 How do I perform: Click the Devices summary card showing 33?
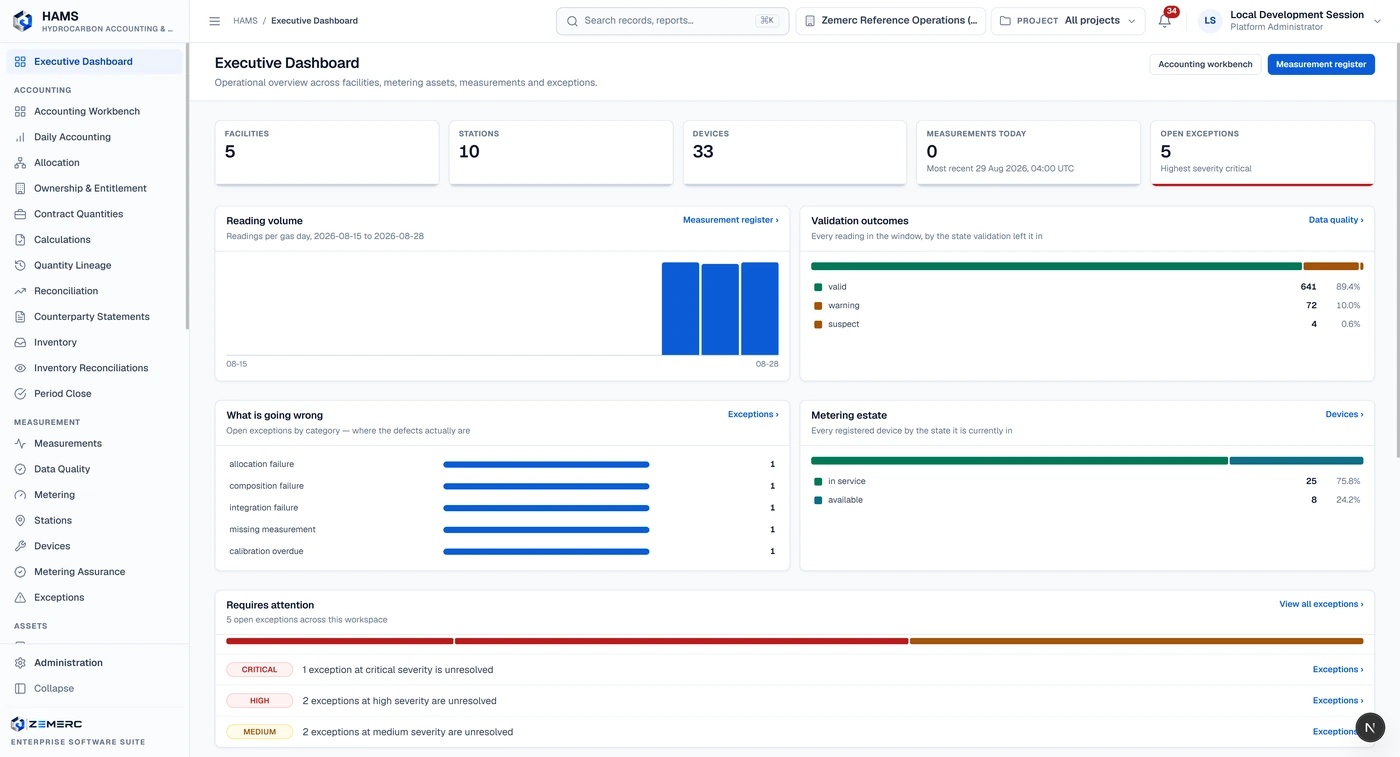[795, 153]
